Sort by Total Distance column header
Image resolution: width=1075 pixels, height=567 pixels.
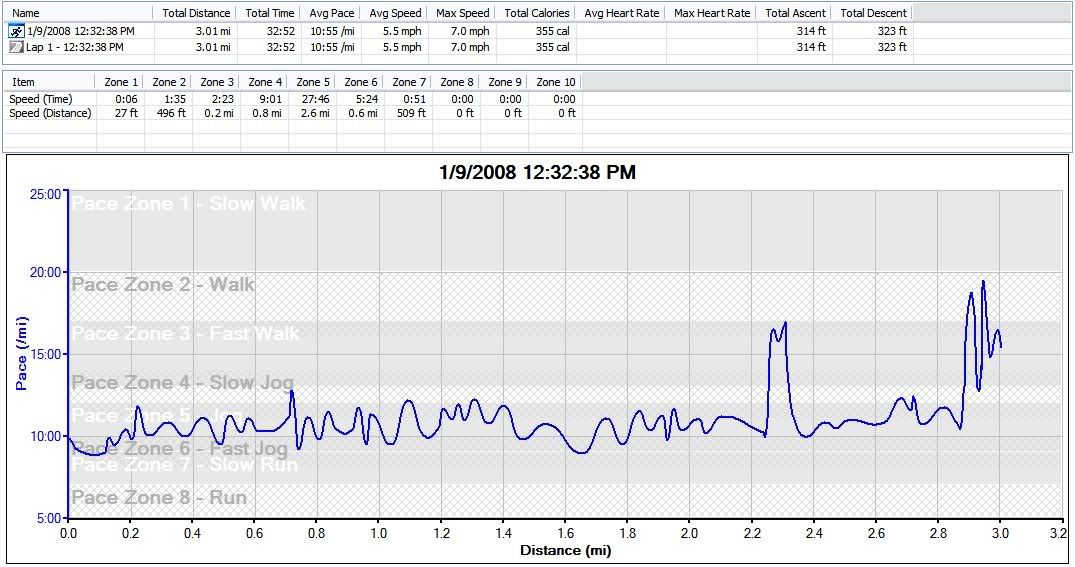[x=196, y=13]
